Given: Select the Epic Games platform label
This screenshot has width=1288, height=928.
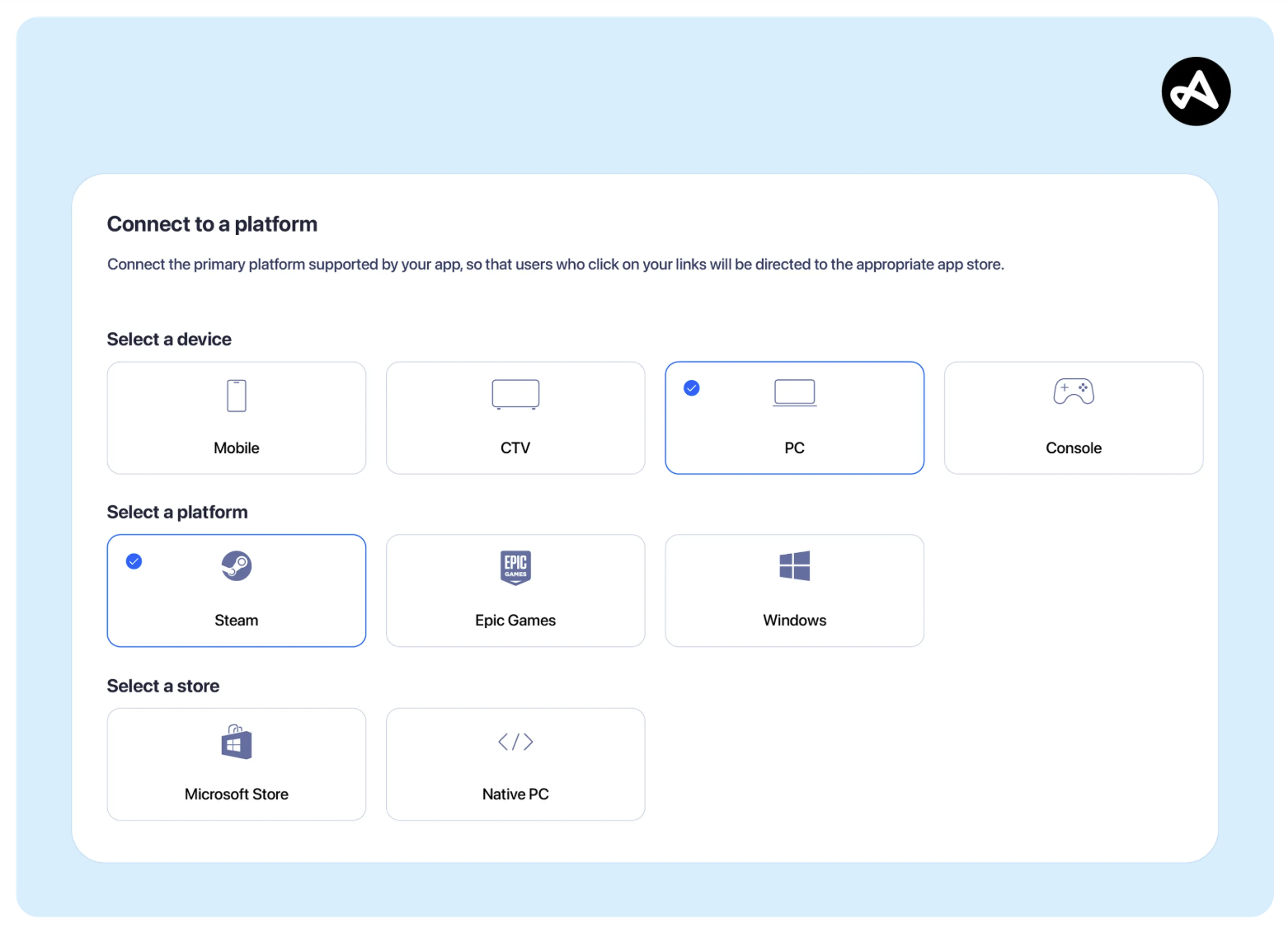Looking at the screenshot, I should tap(515, 621).
